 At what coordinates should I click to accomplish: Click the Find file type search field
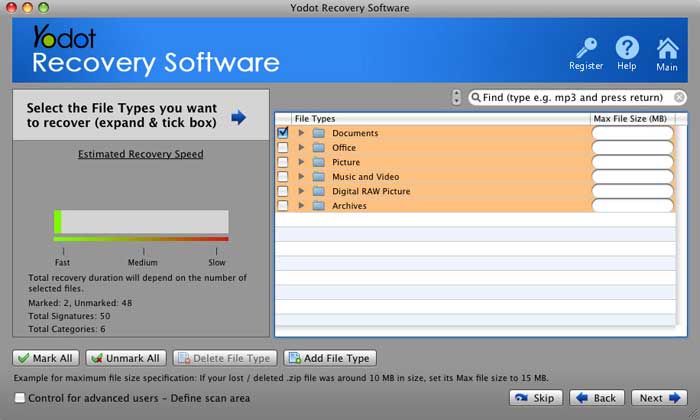pos(577,97)
